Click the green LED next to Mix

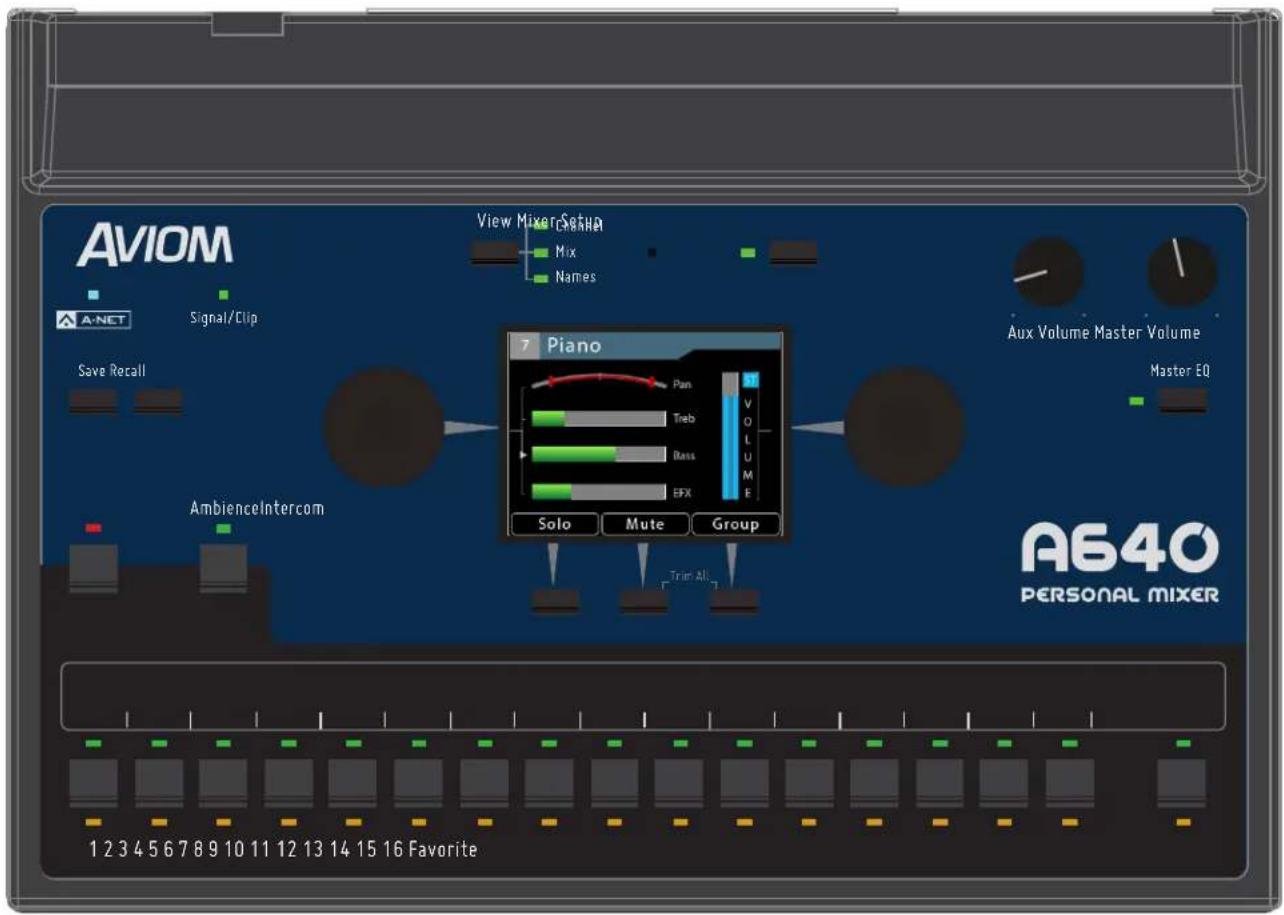click(541, 252)
